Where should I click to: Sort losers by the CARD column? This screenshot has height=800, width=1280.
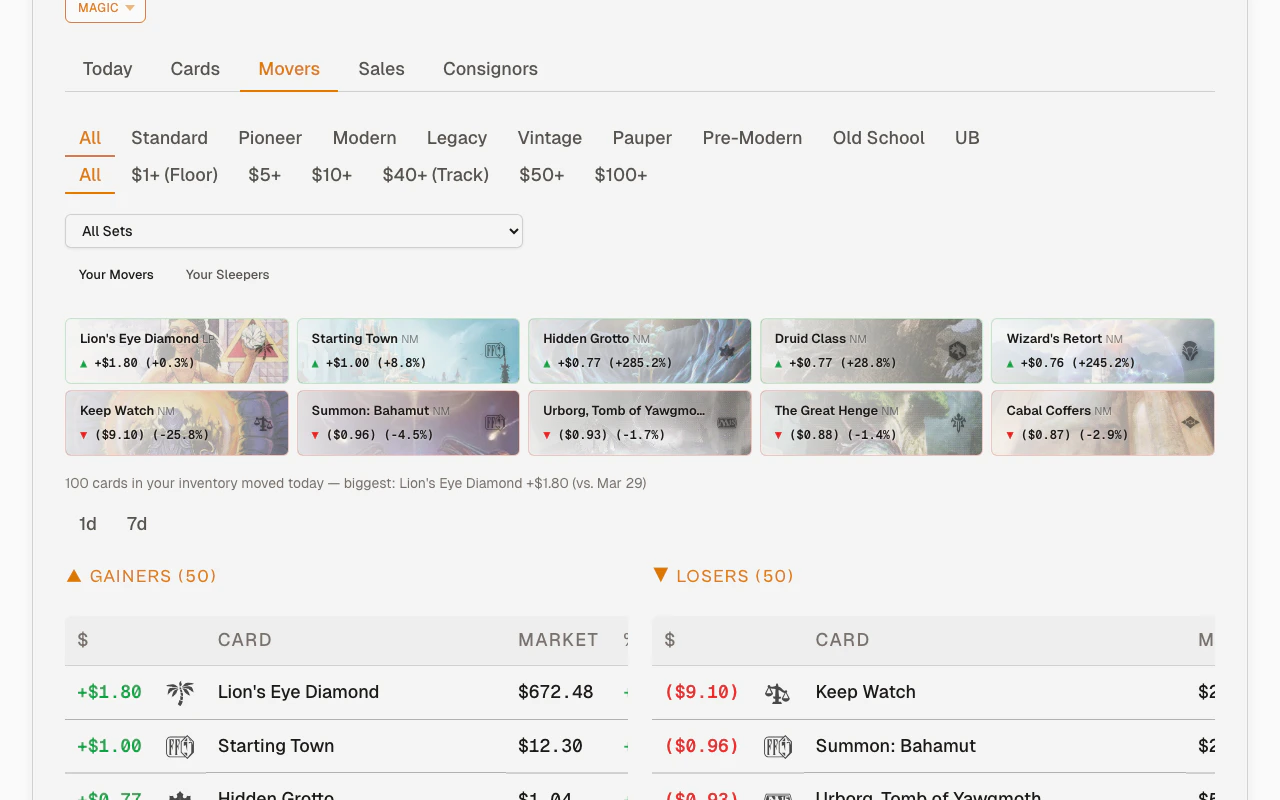tap(842, 640)
